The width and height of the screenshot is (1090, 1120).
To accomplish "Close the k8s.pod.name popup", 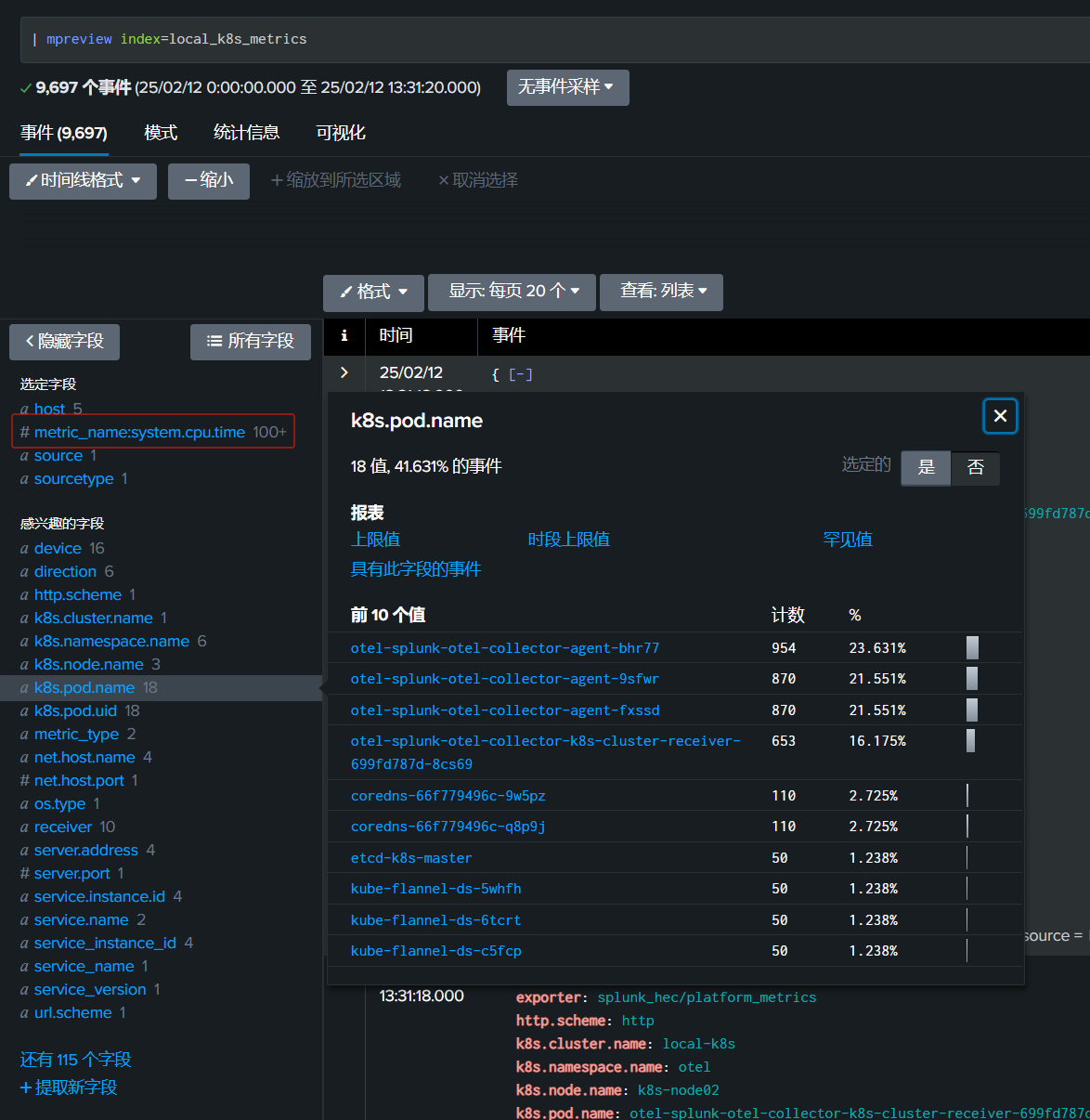I will (1000, 416).
